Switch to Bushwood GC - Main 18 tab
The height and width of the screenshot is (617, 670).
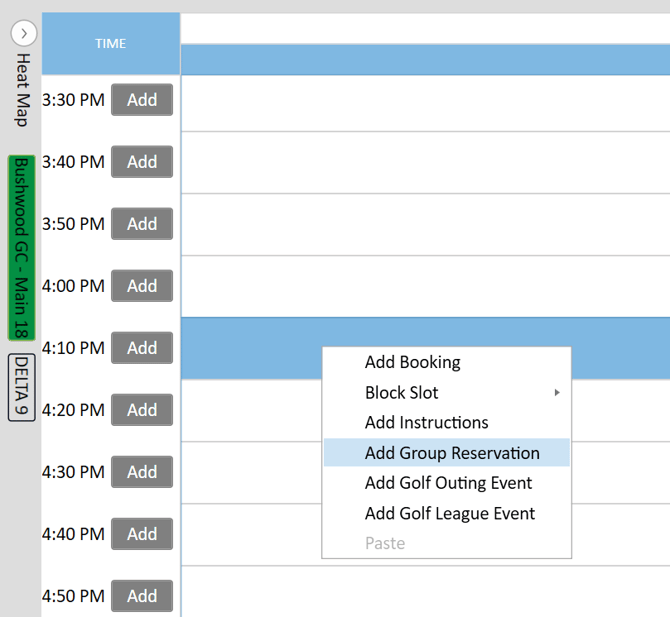tap(22, 247)
